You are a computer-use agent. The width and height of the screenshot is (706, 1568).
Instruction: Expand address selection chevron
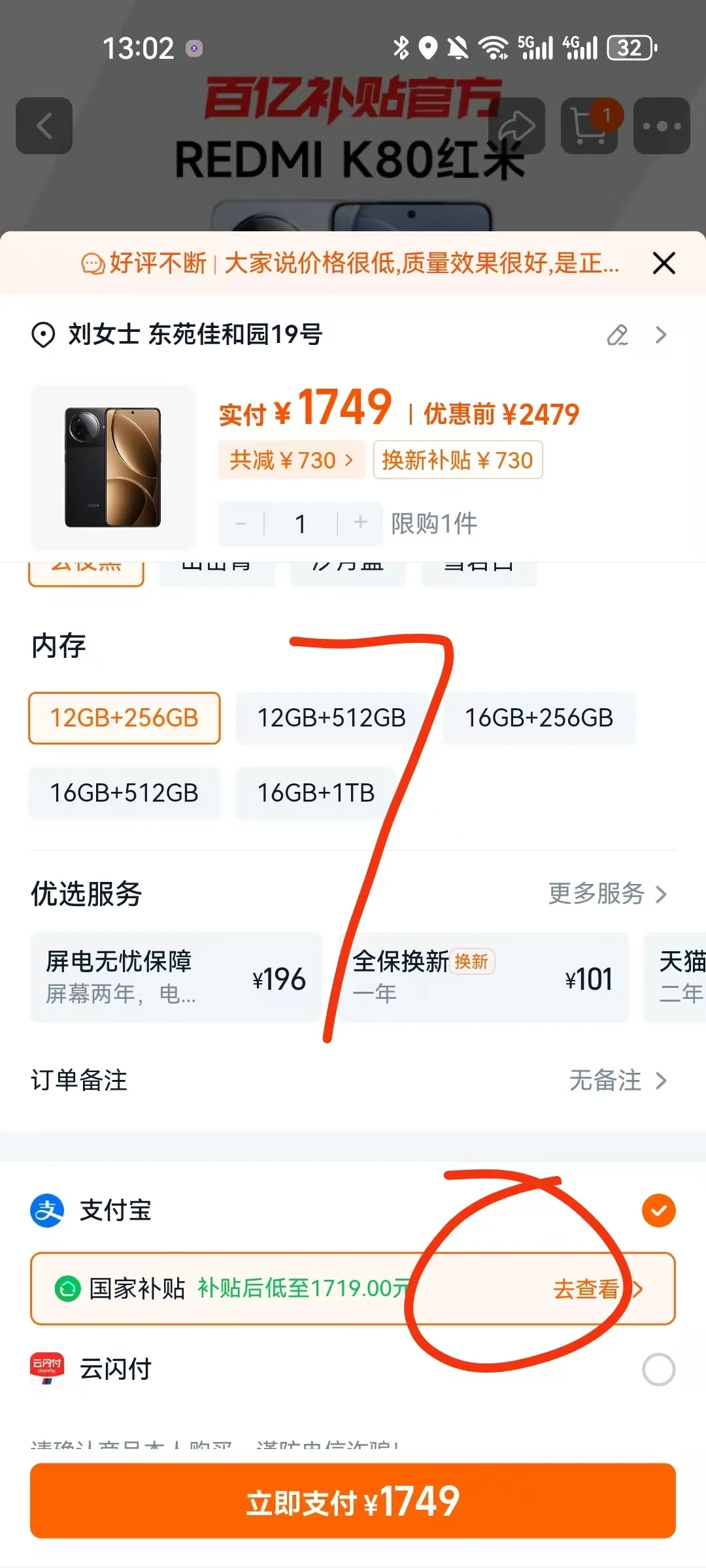(661, 335)
